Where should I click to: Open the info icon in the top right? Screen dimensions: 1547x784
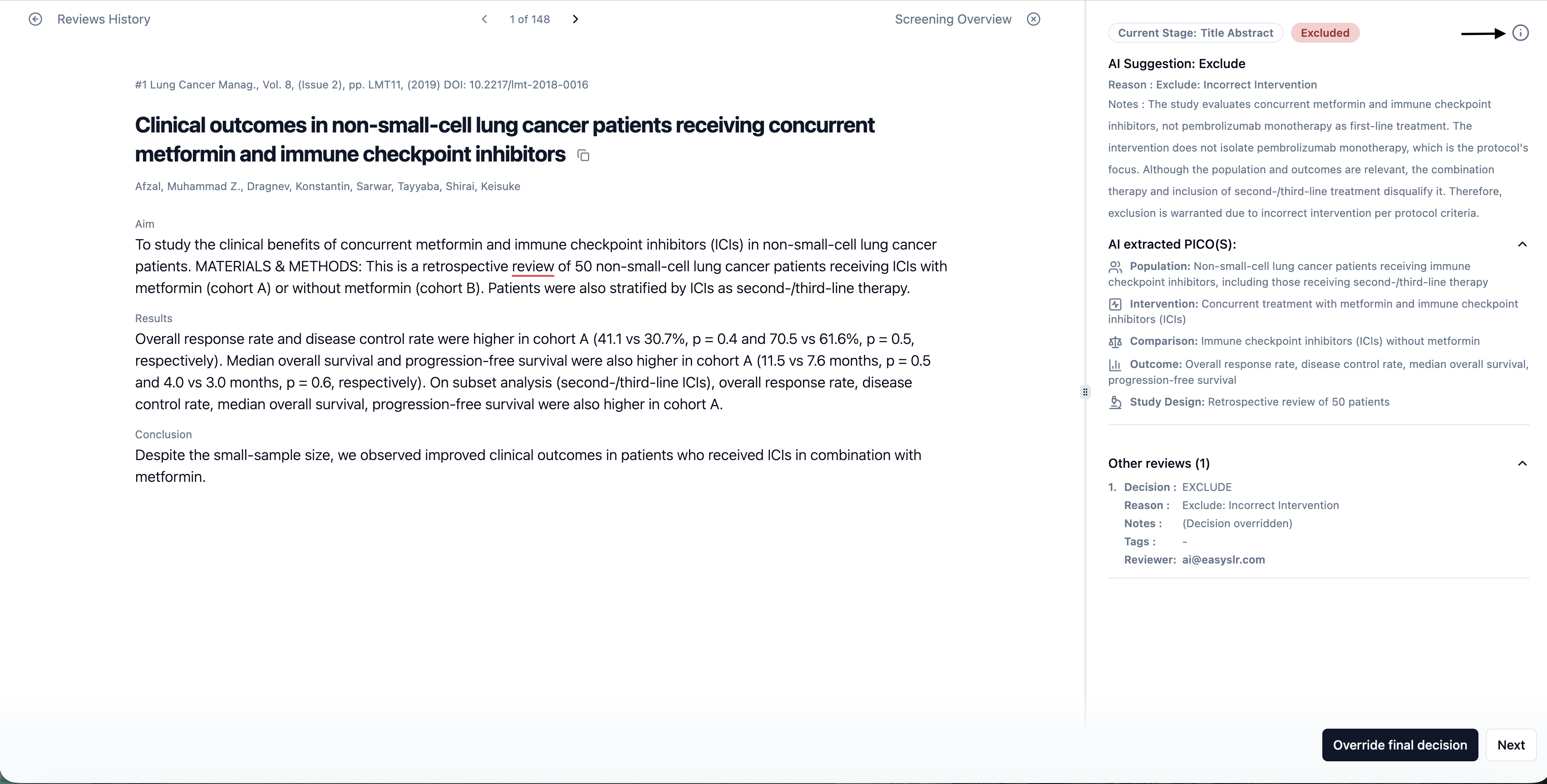click(1520, 33)
